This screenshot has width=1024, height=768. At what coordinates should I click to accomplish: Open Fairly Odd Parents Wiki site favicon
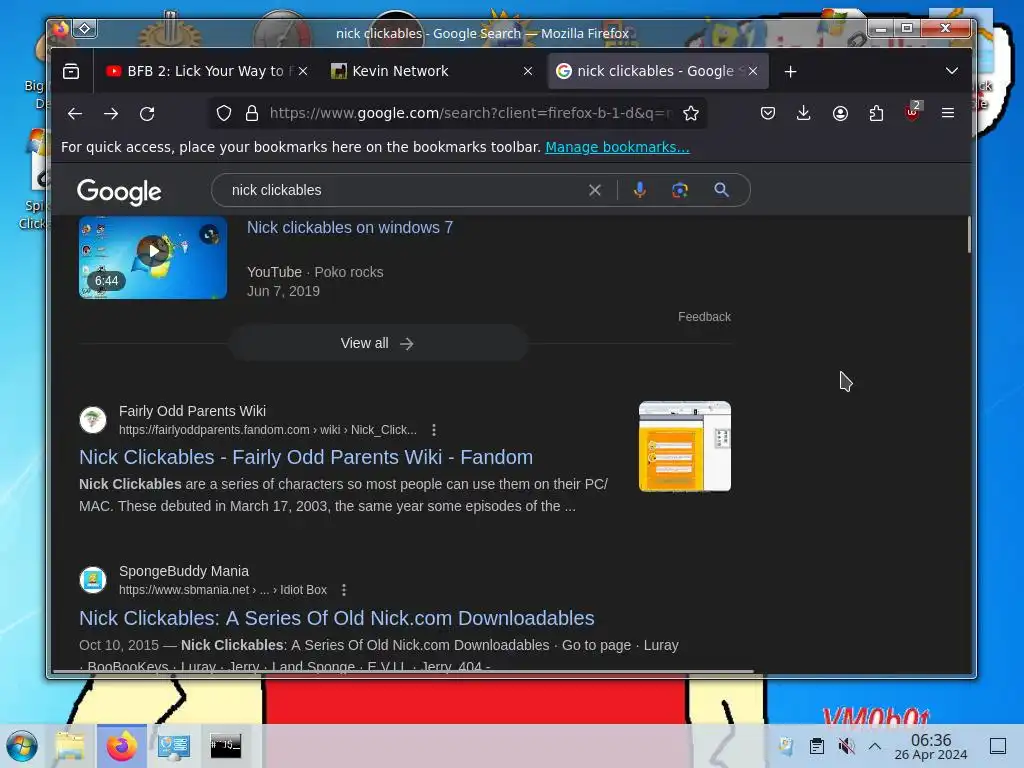click(x=93, y=419)
